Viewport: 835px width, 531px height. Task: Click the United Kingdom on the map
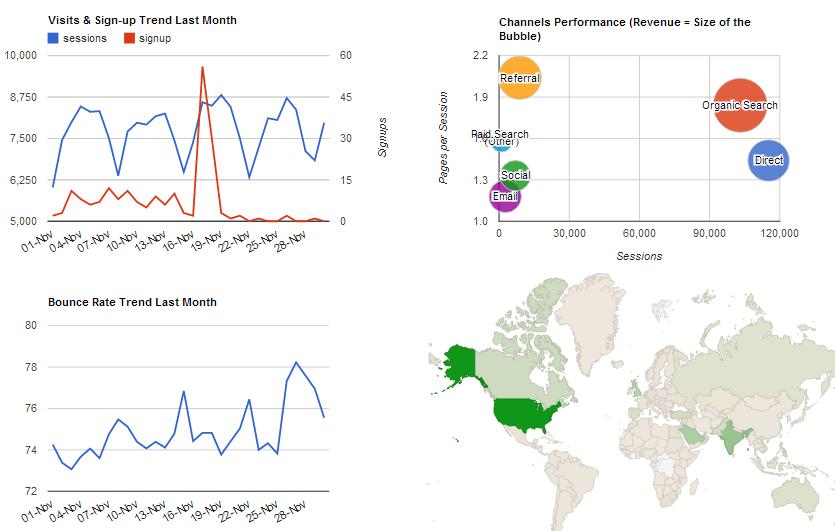(x=635, y=388)
